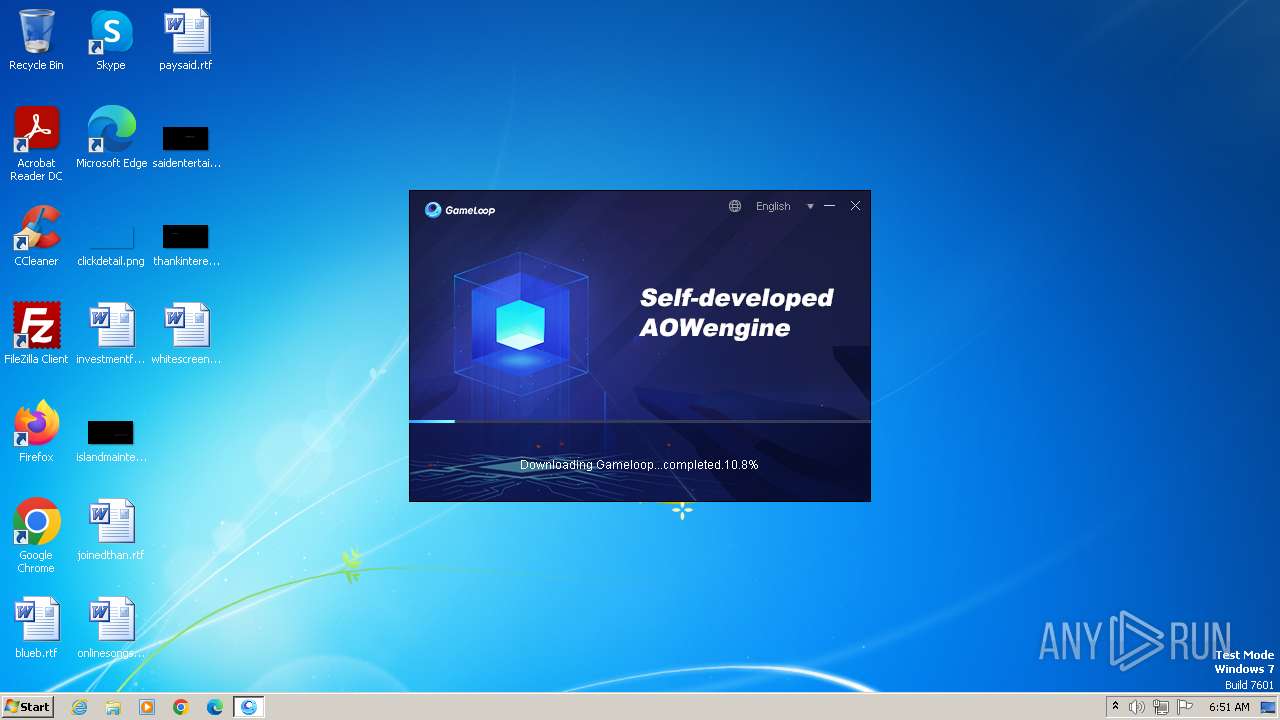Select islandmainte... file icon

coord(111,441)
